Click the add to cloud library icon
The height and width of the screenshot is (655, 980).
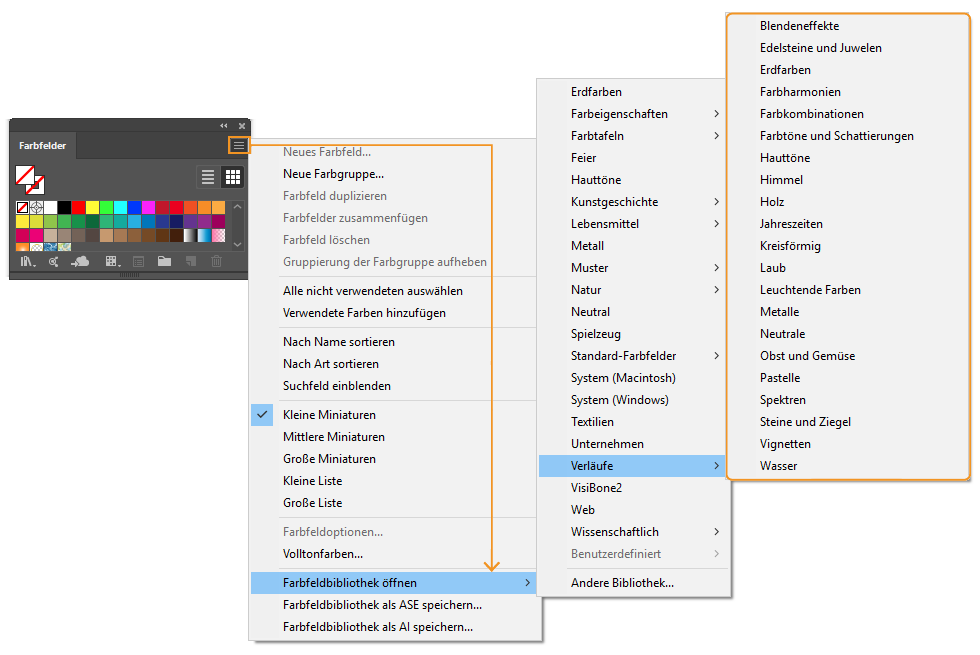80,261
